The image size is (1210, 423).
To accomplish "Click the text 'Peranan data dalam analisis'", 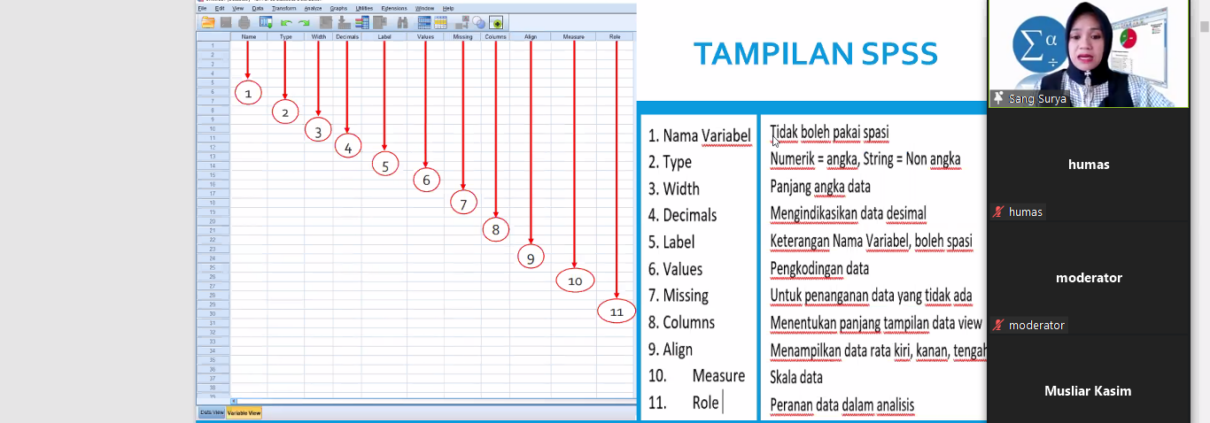I will (842, 405).
